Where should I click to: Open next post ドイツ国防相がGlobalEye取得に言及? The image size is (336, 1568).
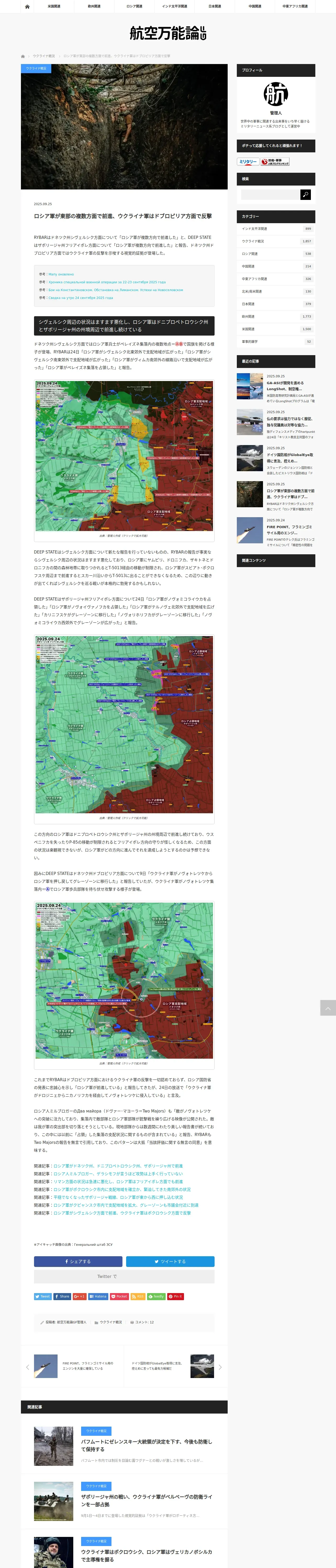click(x=157, y=1367)
